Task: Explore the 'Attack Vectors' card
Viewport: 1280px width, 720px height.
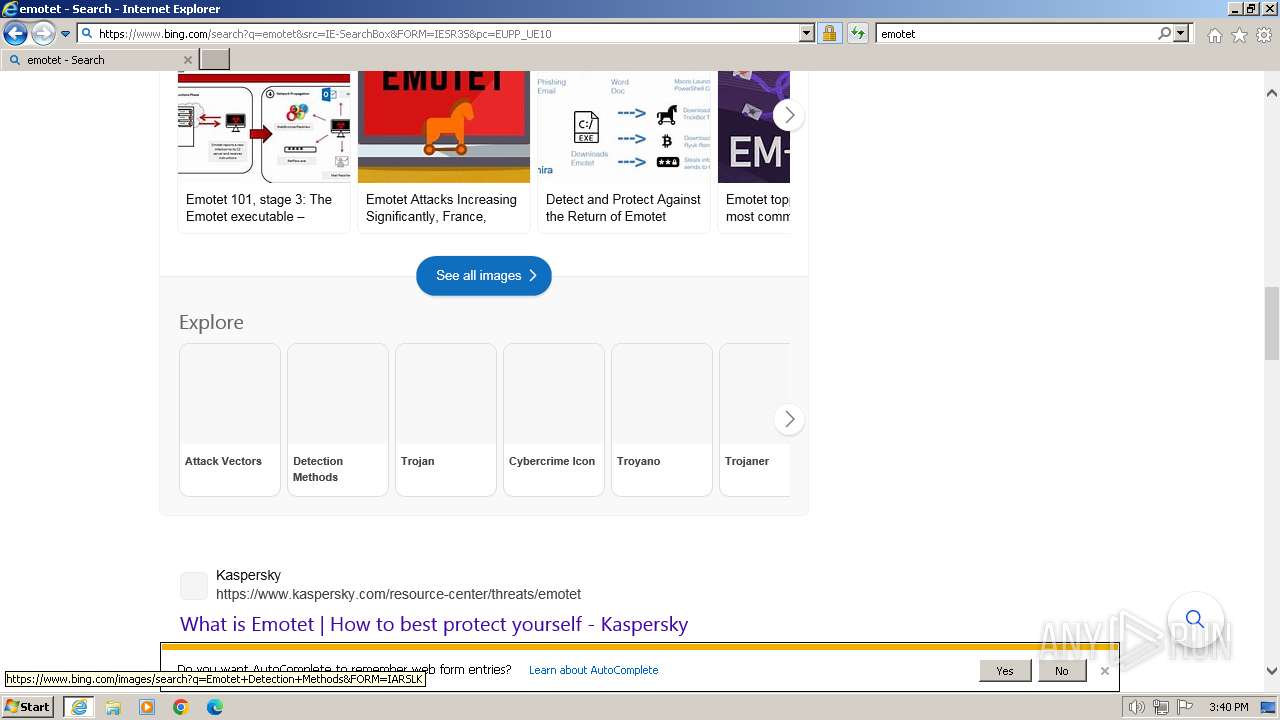Action: click(230, 420)
